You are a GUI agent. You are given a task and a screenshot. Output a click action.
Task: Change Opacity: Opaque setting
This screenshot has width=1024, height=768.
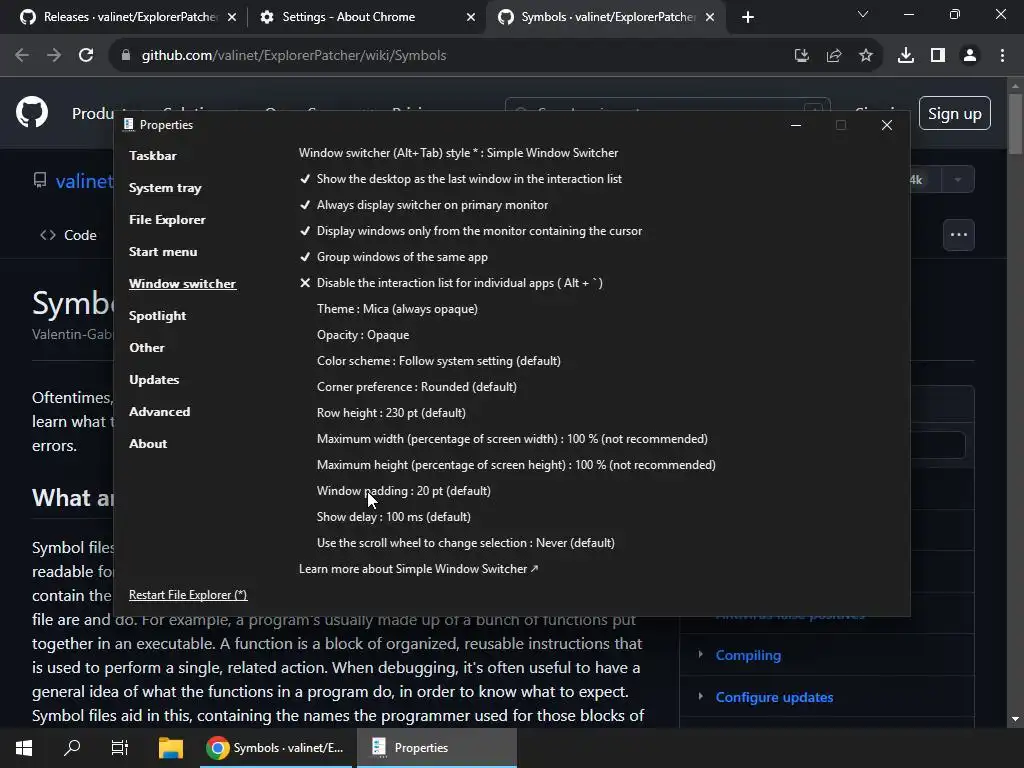click(x=363, y=335)
